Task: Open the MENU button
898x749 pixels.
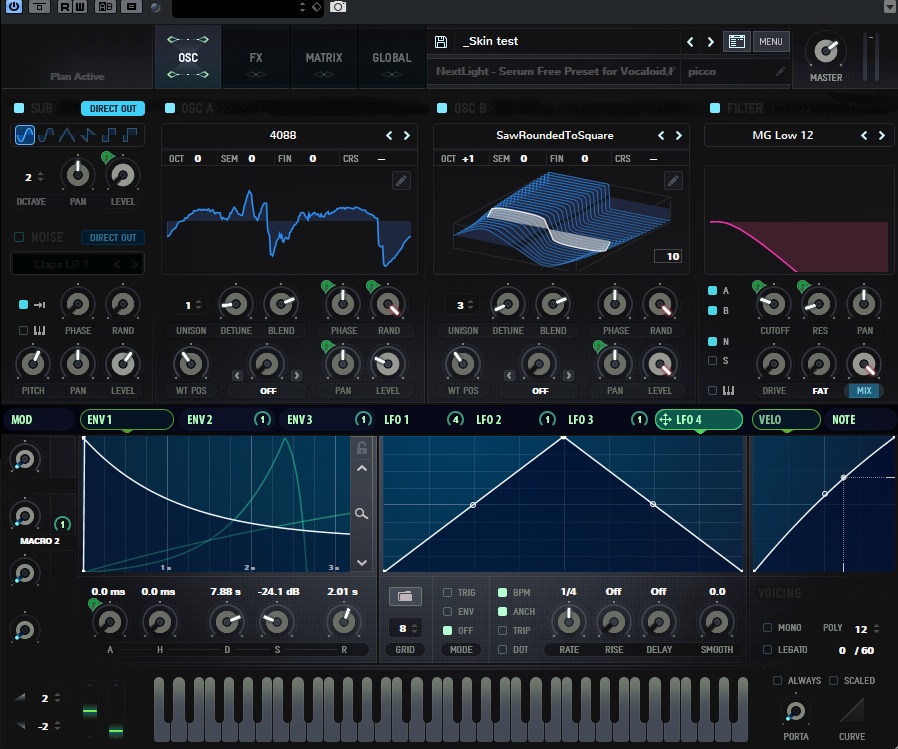Action: tap(771, 41)
